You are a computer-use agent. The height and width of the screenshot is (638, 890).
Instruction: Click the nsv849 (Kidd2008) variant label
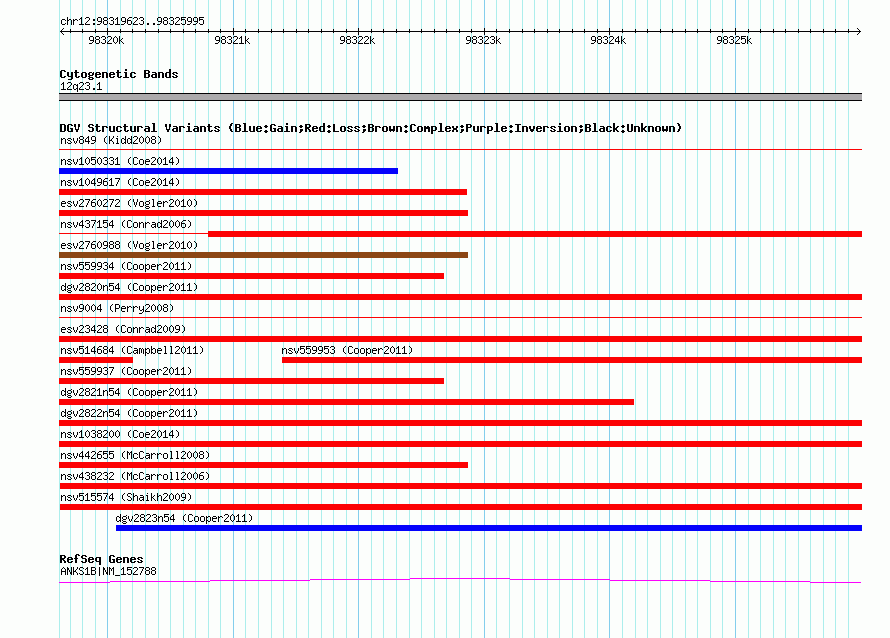[x=111, y=140]
